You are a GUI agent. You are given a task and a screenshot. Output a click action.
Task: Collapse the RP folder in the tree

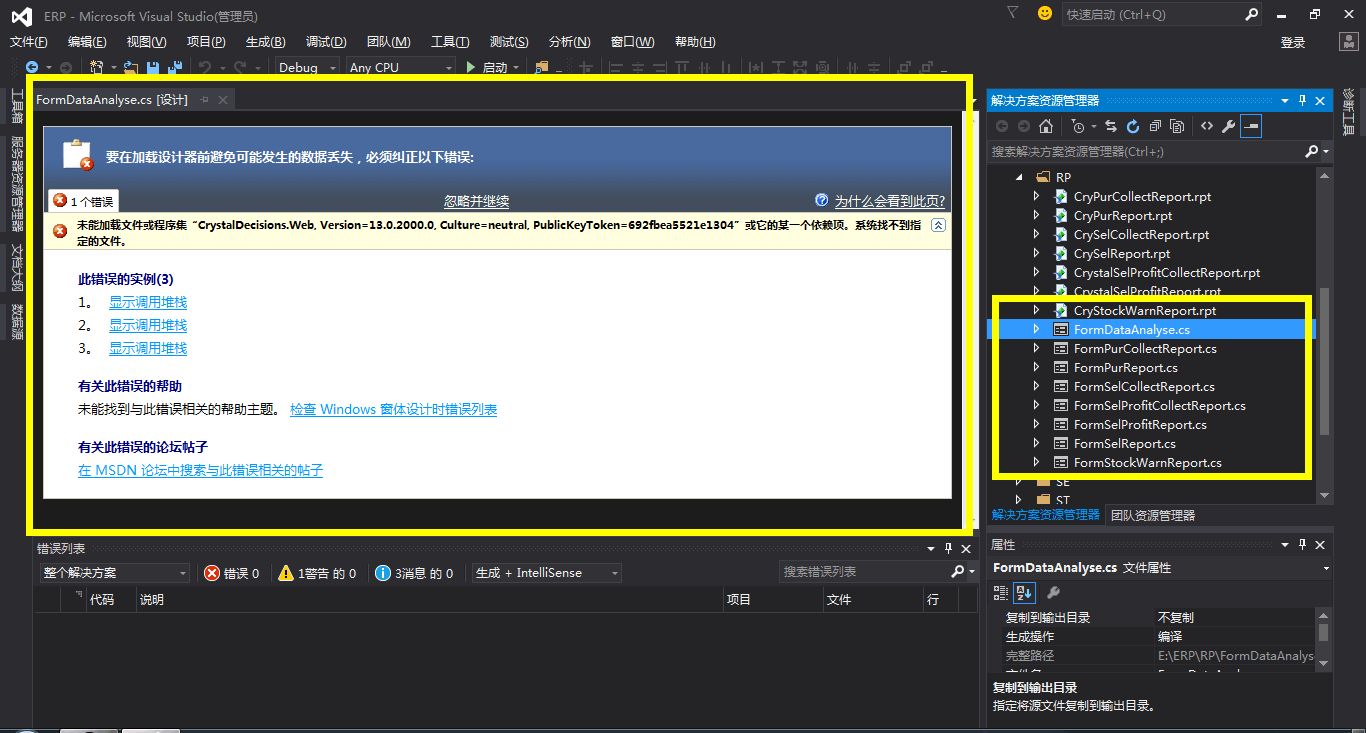(1020, 177)
